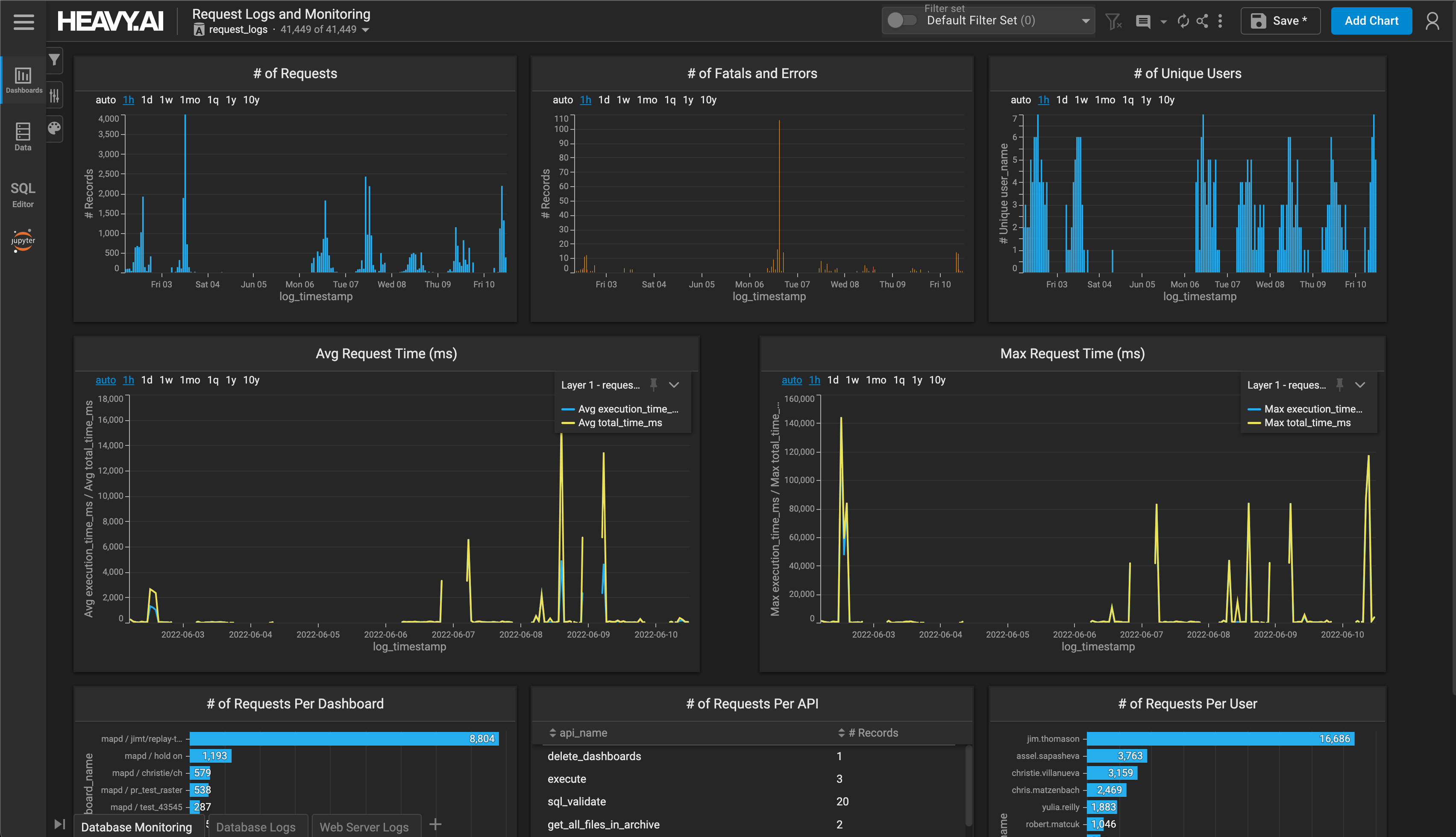Click the Save button
The height and width of the screenshot is (837, 1456).
click(x=1280, y=20)
